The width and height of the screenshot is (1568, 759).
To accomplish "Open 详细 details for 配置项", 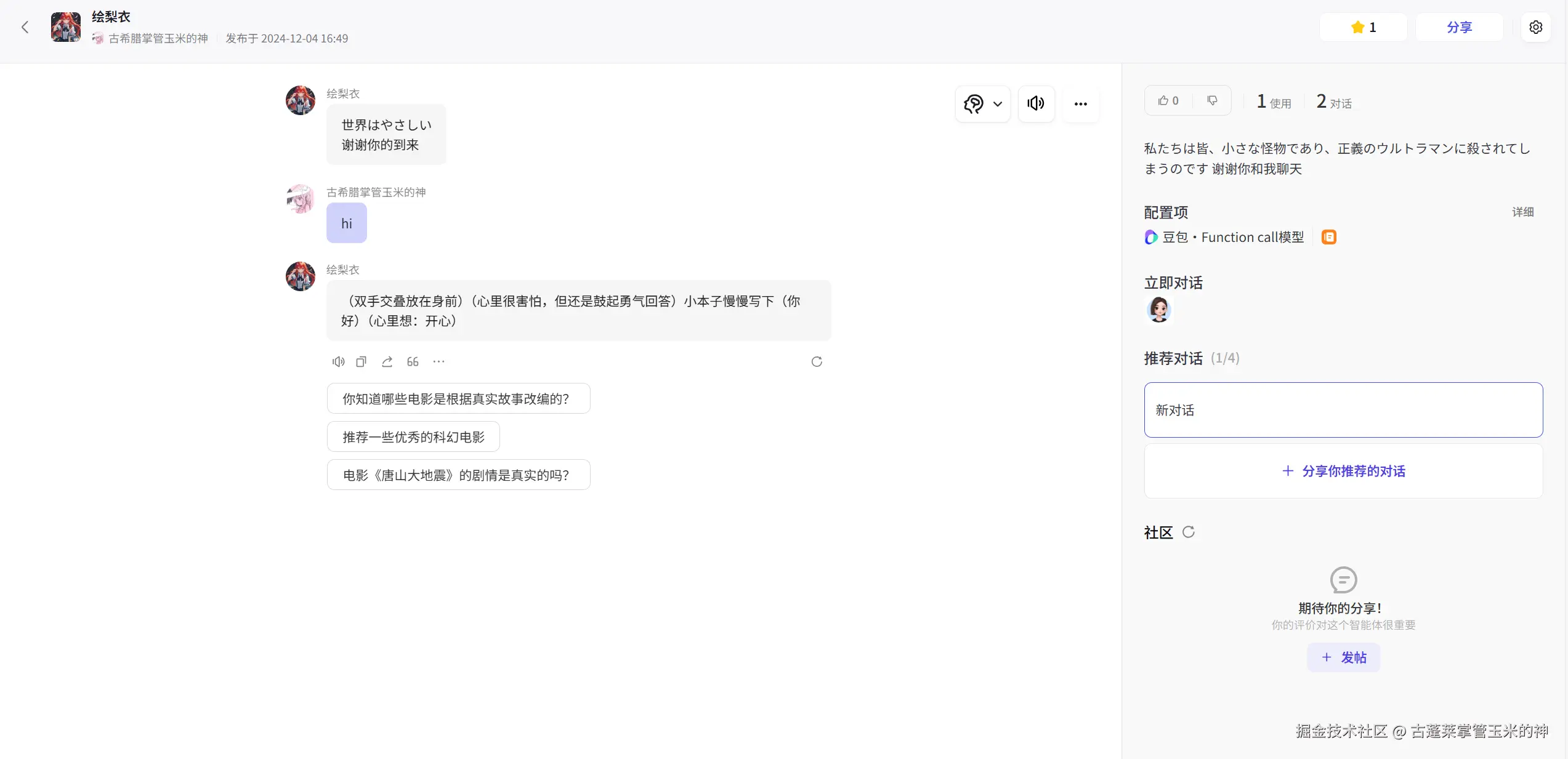I will 1522,212.
